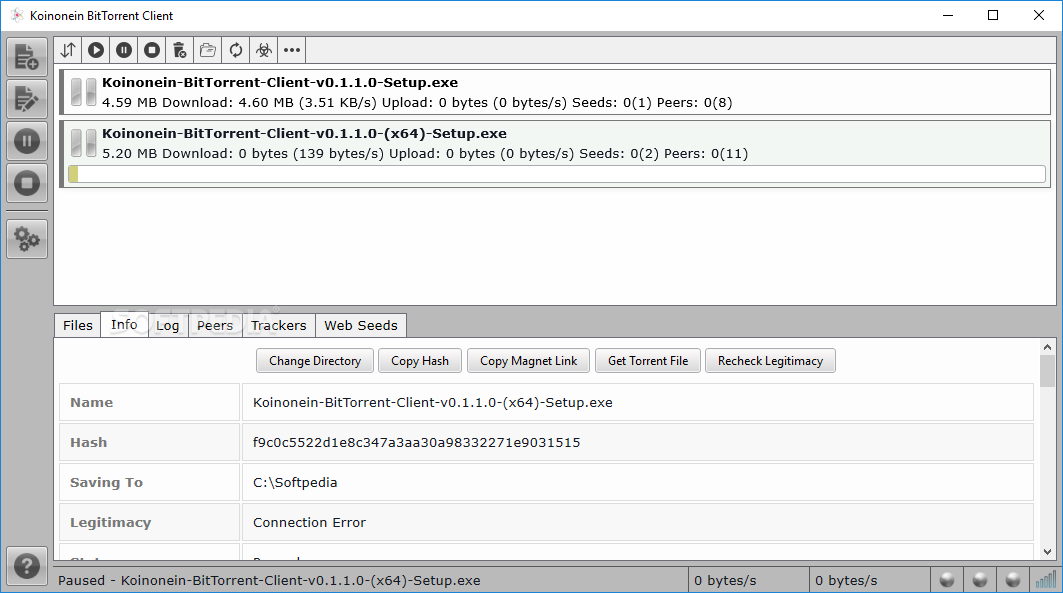Maximize the Koinonein window
The width and height of the screenshot is (1063, 593).
click(x=993, y=16)
